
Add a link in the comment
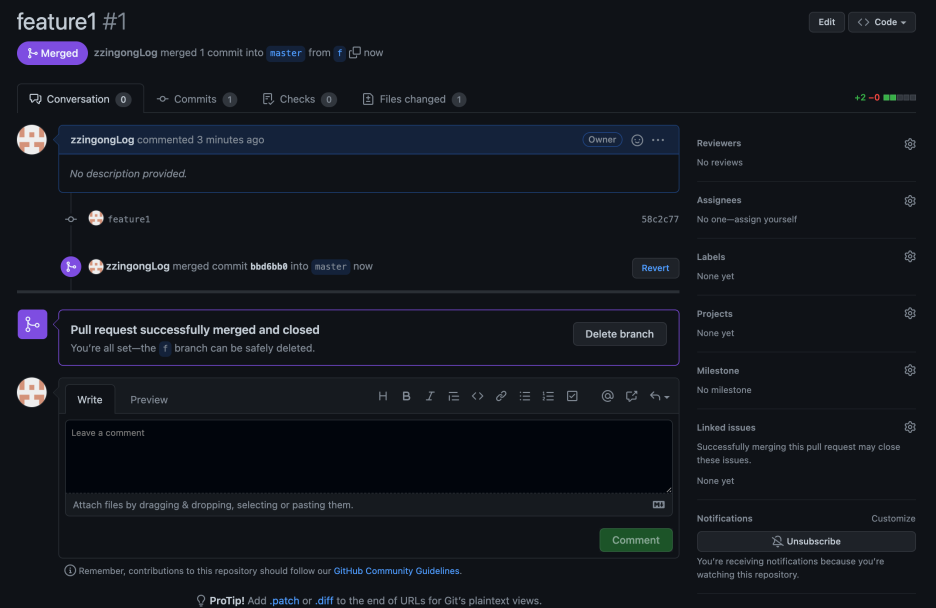coord(501,396)
